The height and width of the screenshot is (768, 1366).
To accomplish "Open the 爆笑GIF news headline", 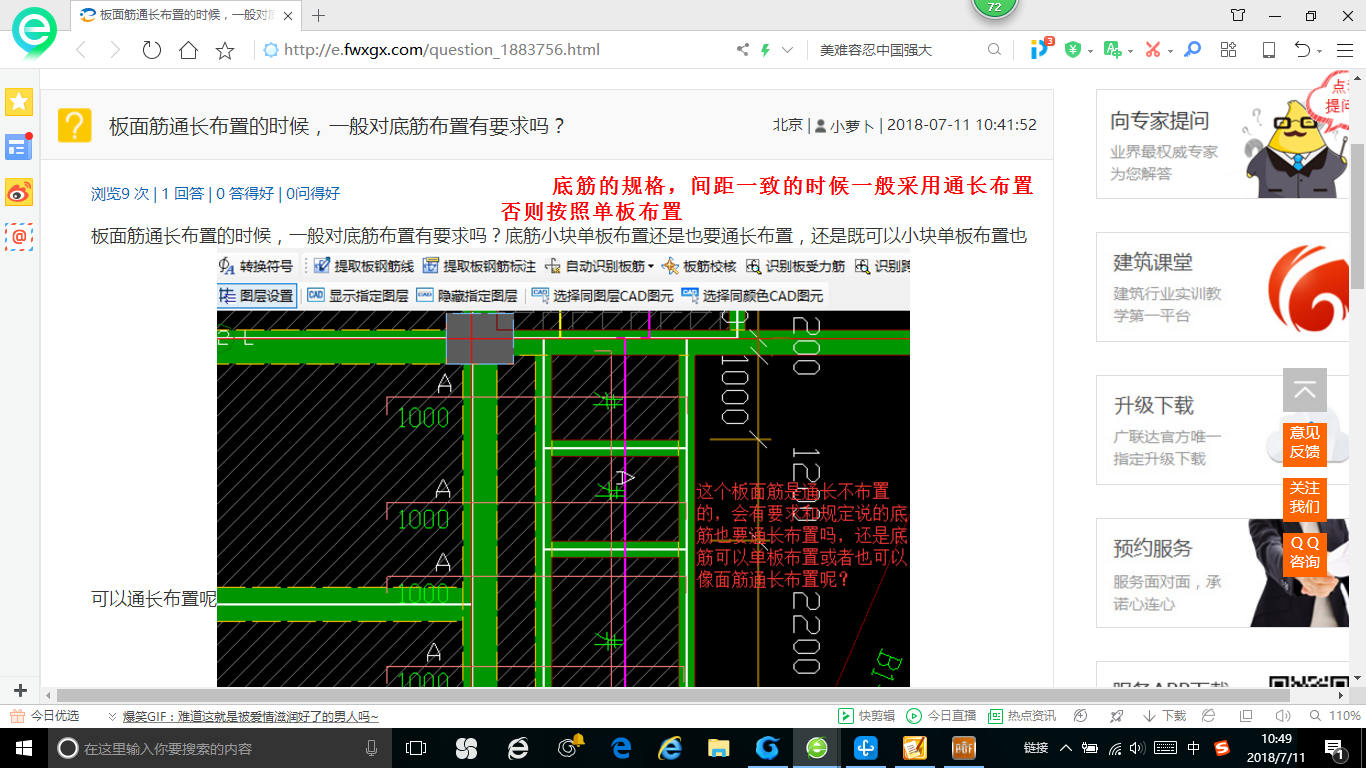I will coord(251,716).
